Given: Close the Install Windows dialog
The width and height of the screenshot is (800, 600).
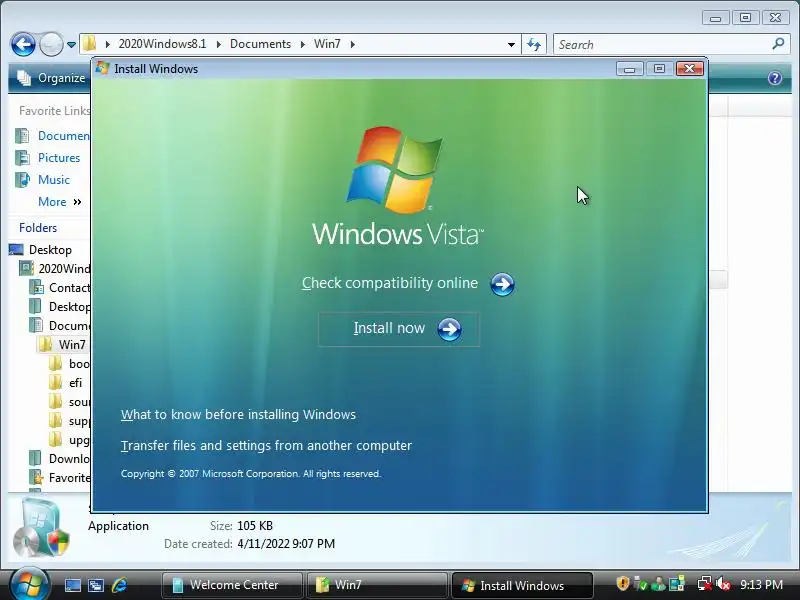Looking at the screenshot, I should point(689,68).
